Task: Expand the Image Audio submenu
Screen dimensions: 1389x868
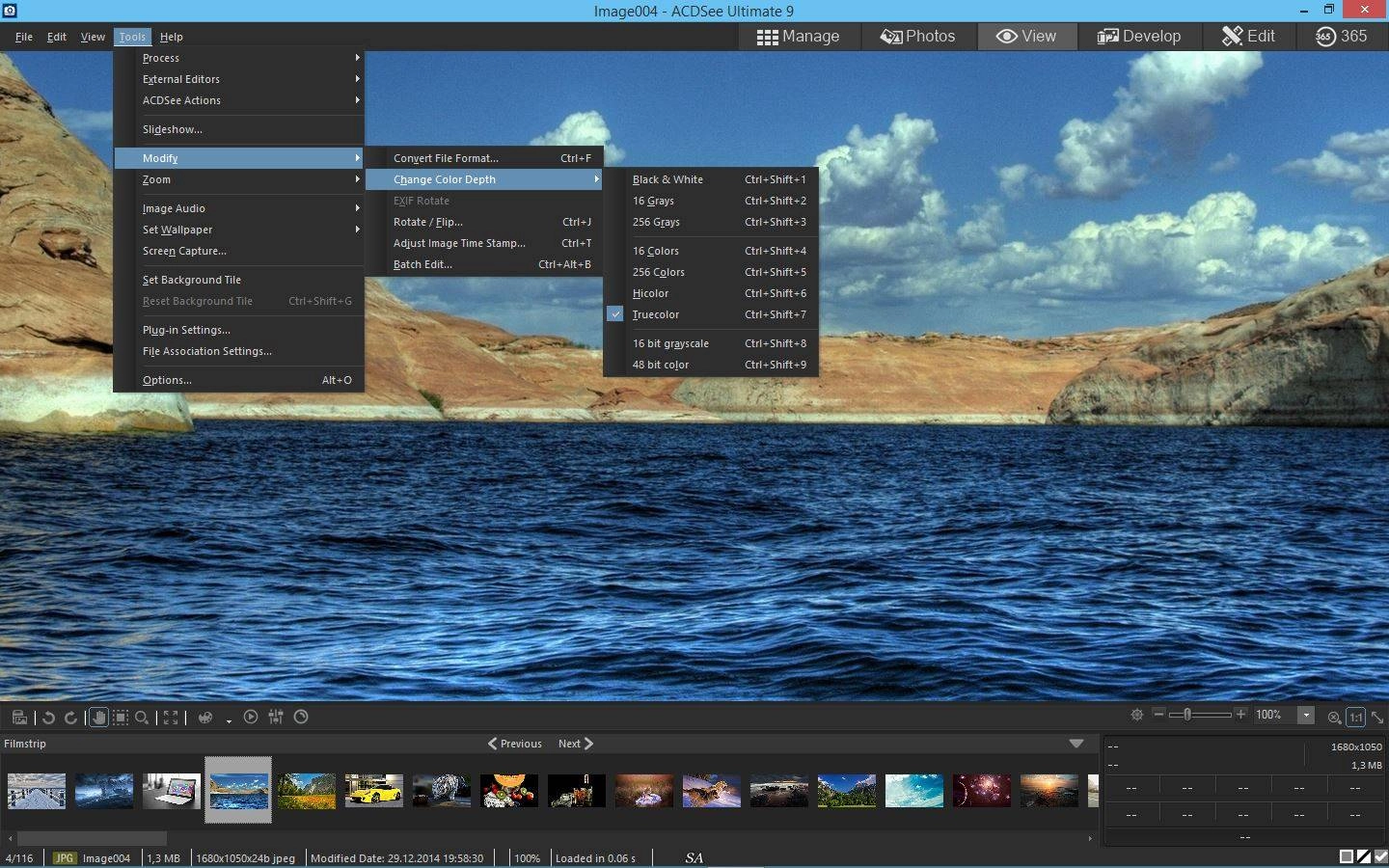Action: tap(238, 208)
